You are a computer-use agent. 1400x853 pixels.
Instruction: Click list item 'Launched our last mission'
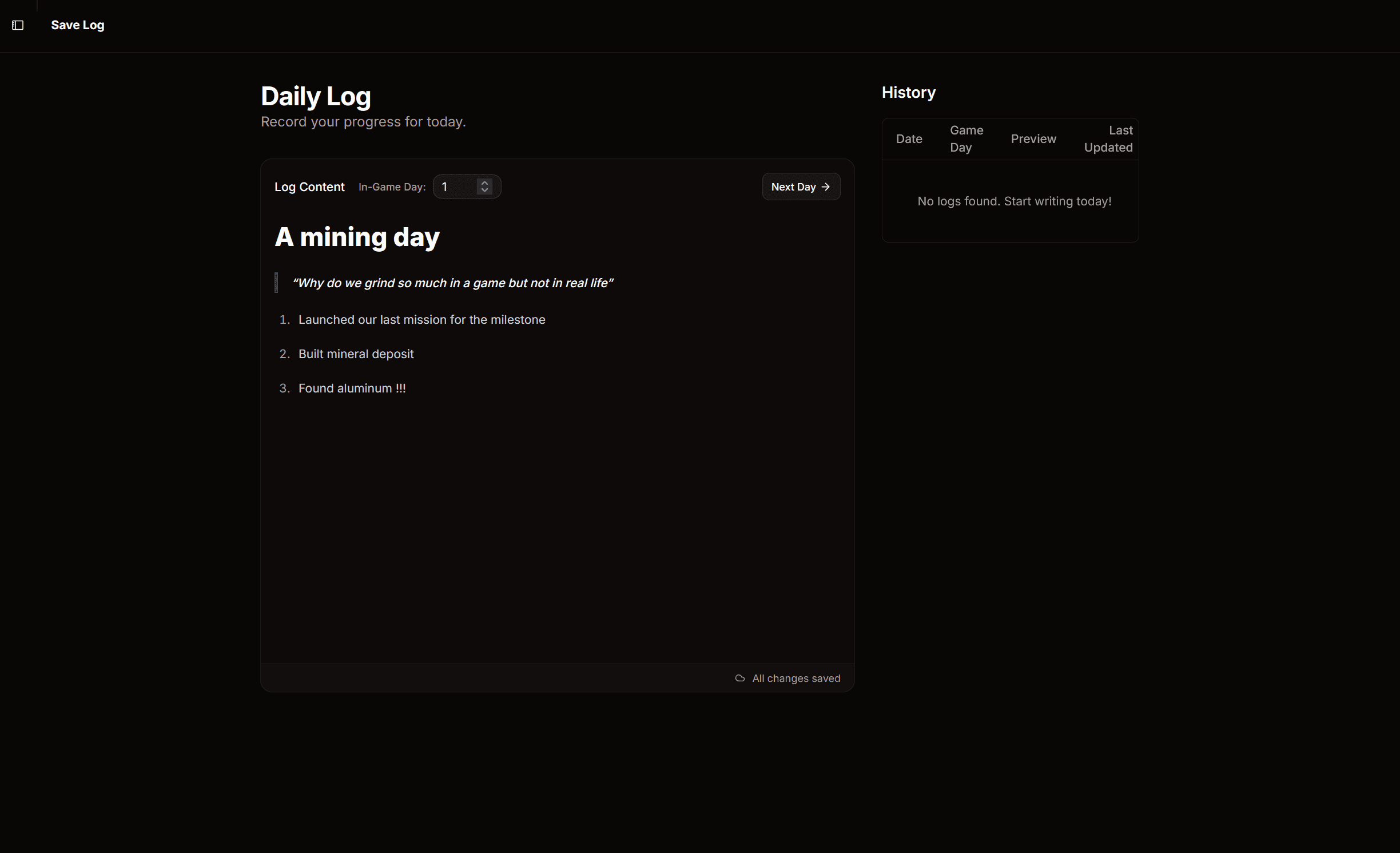click(x=421, y=320)
